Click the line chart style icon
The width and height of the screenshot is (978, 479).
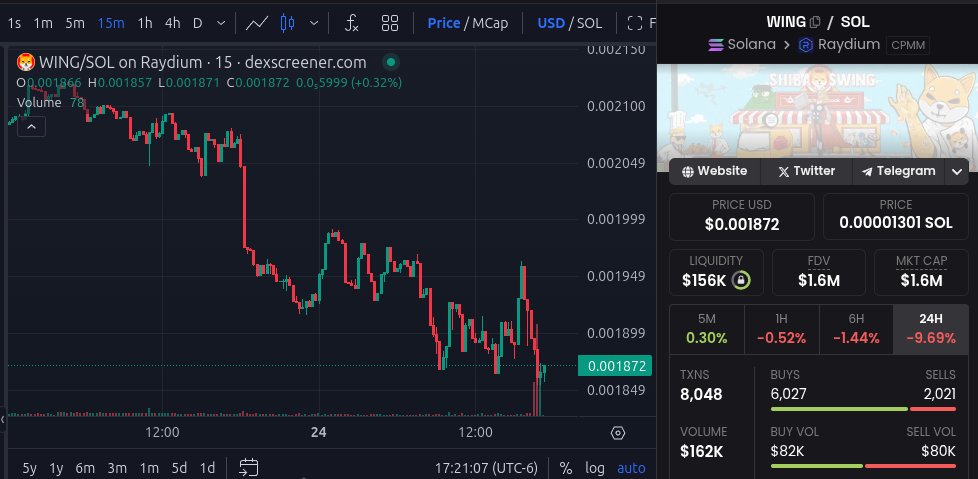[x=257, y=24]
